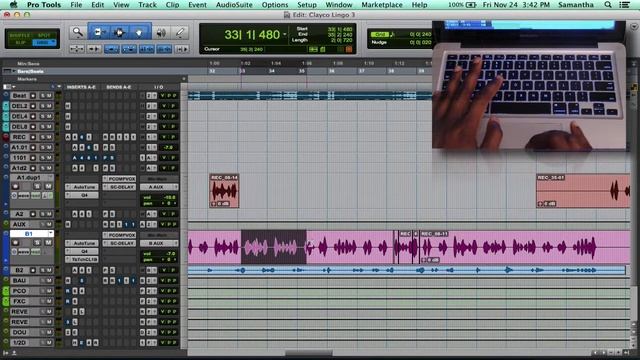This screenshot has height=360, width=640.
Task: Select the REC_08-14 clip on A1.dup1
Action: click(224, 191)
